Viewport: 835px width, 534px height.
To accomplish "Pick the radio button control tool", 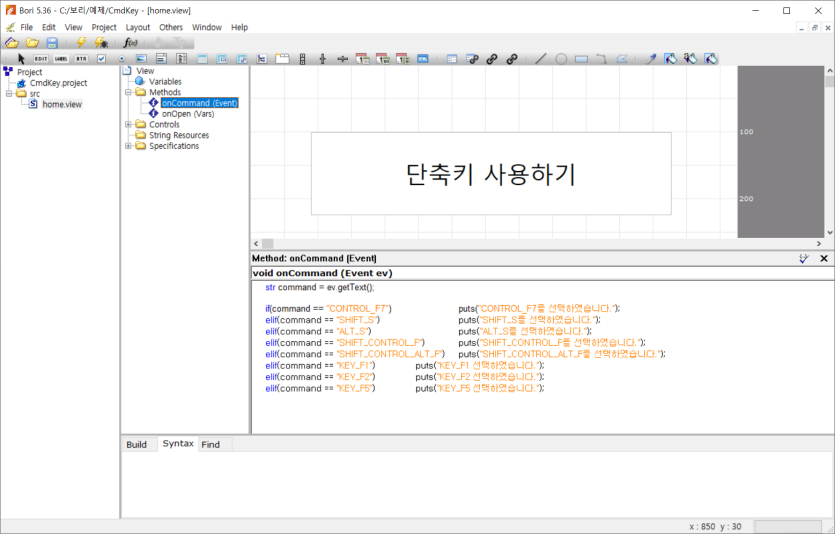I will pyautogui.click(x=121, y=59).
